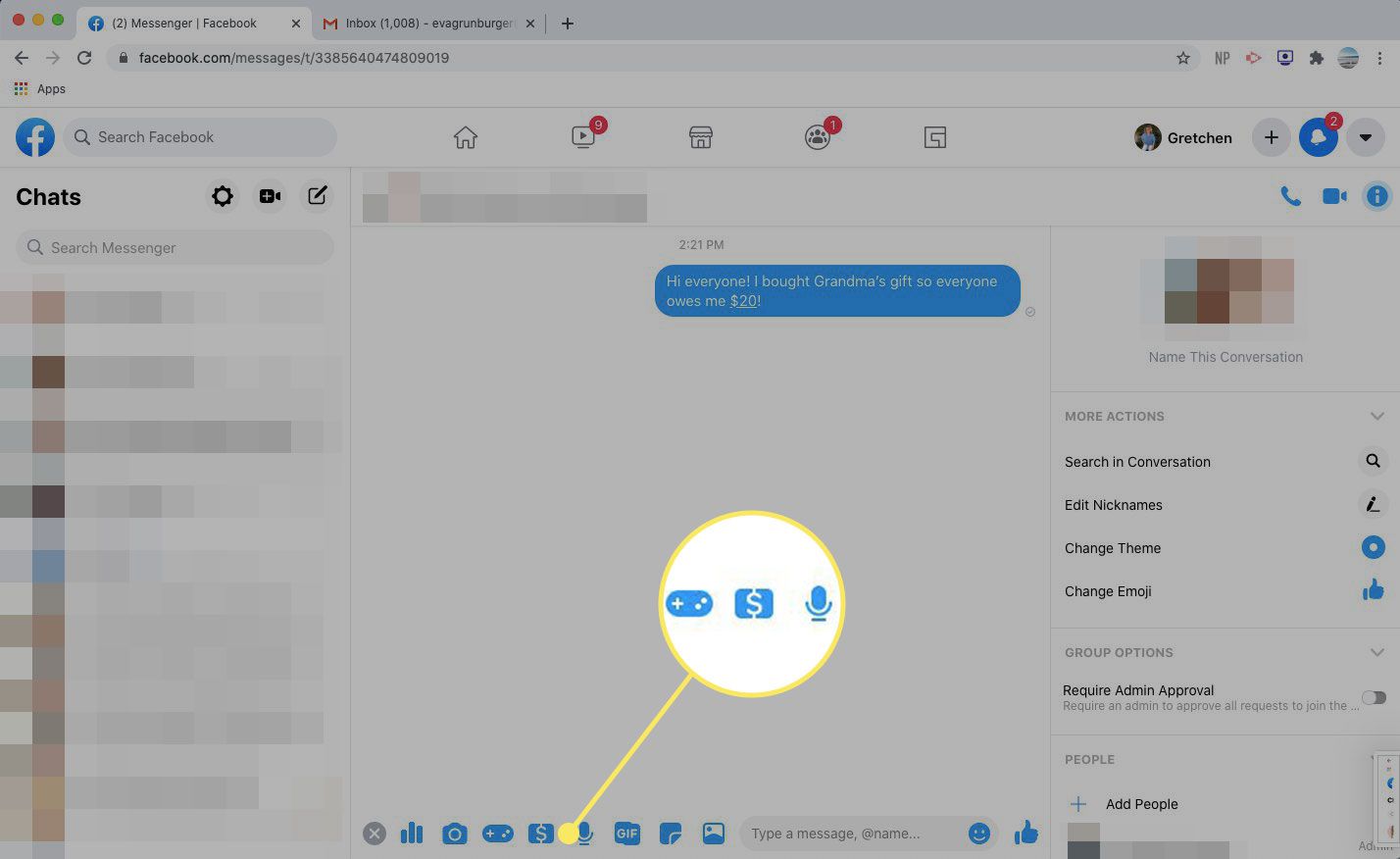Viewport: 1400px width, 859px height.
Task: Go to Facebook Marketplace tab
Action: tap(700, 137)
